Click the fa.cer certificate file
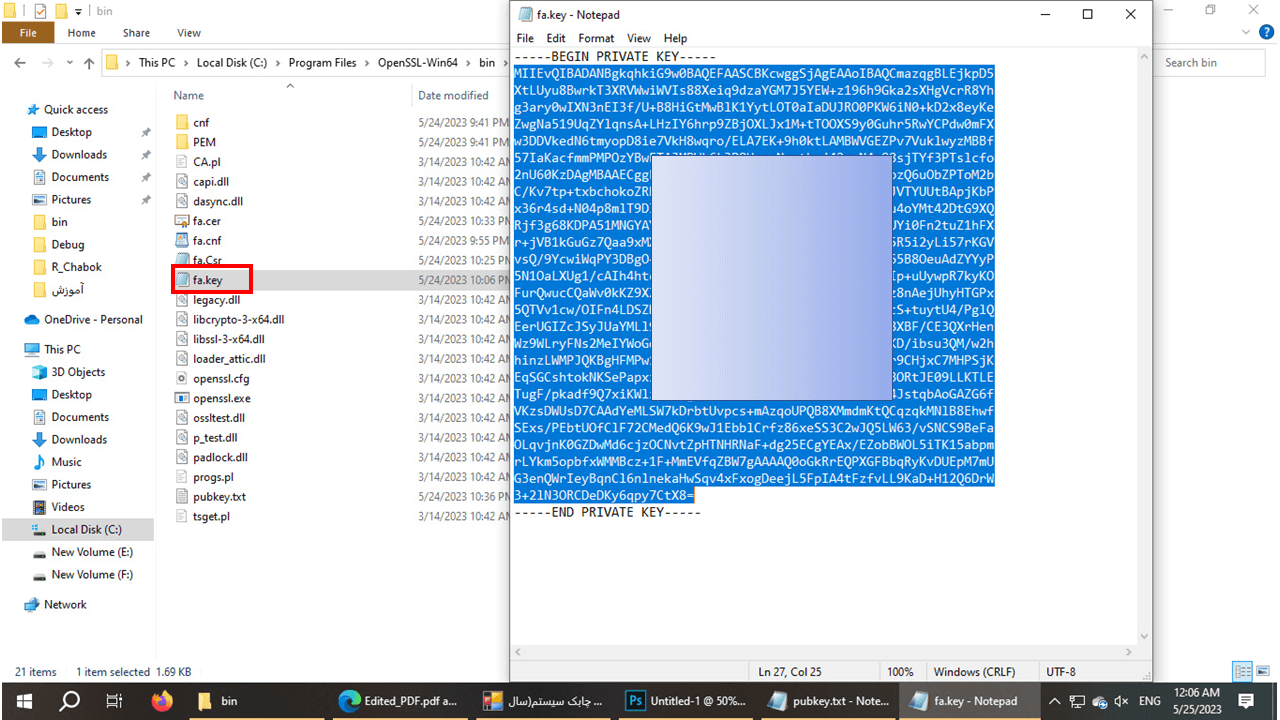This screenshot has height=720, width=1280. (206, 221)
